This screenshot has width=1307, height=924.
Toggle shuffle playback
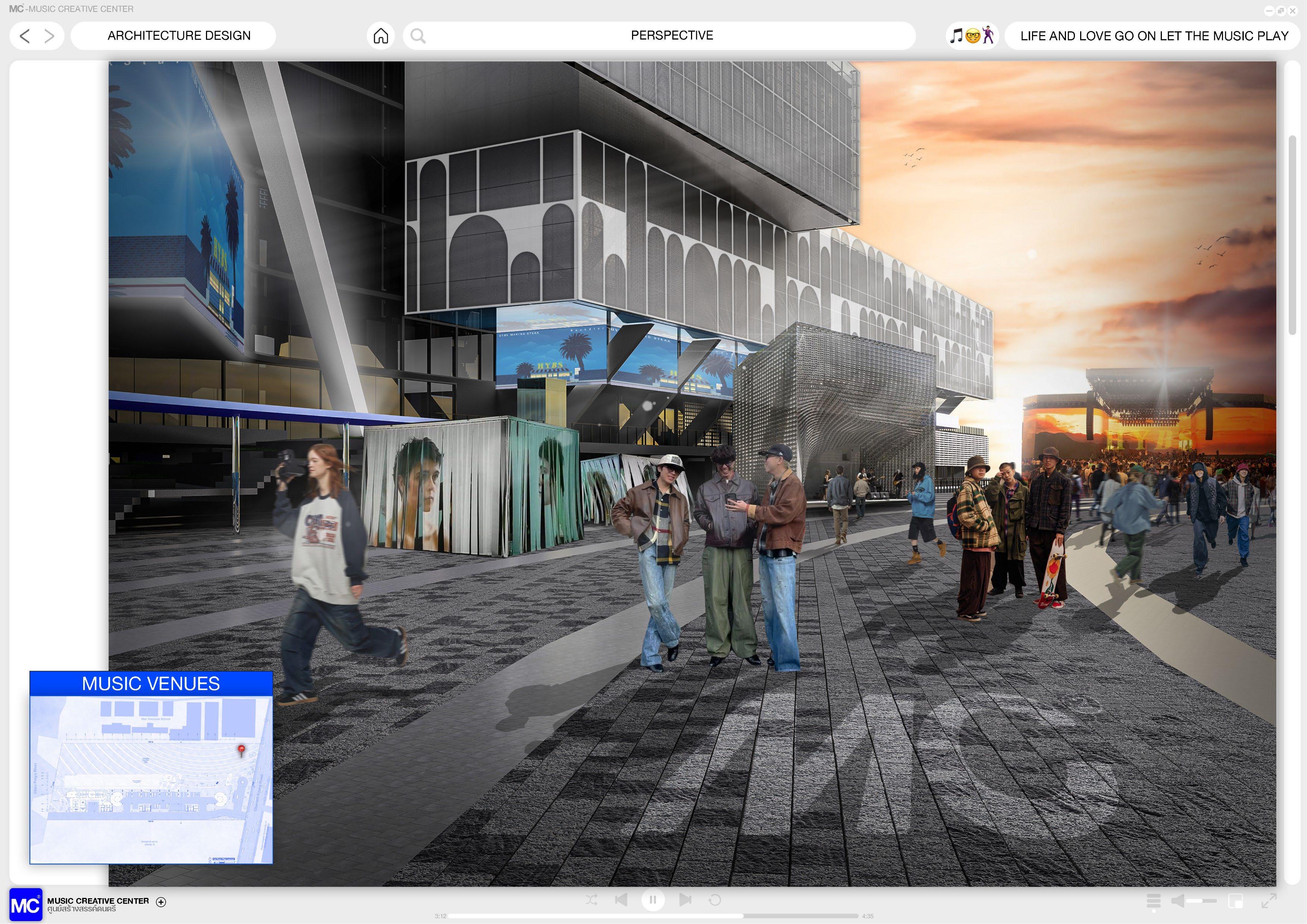coord(591,899)
